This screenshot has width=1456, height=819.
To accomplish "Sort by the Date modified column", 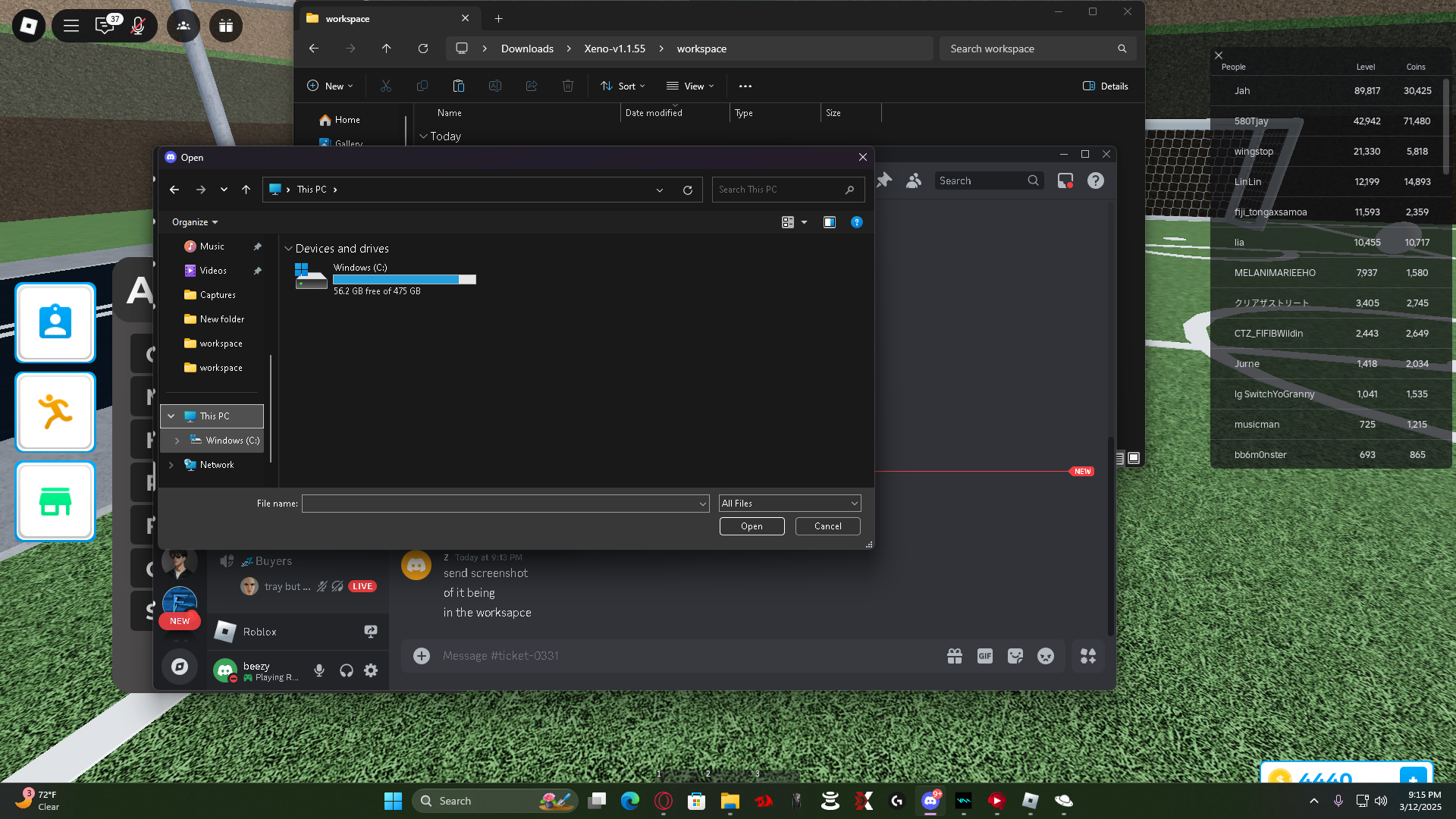I will click(654, 113).
